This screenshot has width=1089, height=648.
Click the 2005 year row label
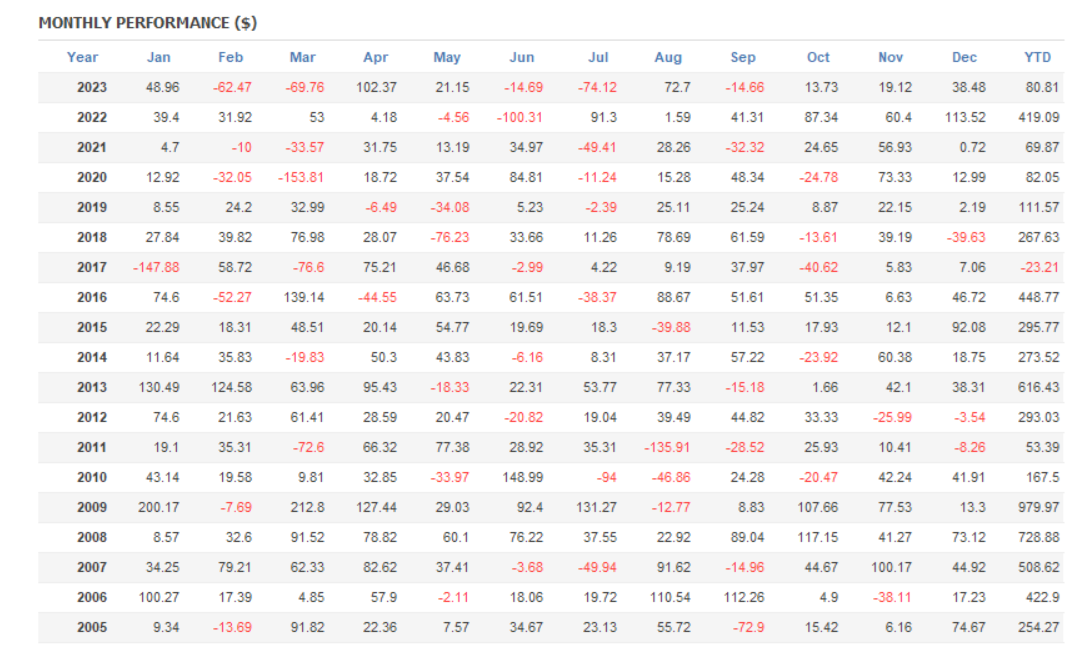pyautogui.click(x=92, y=627)
